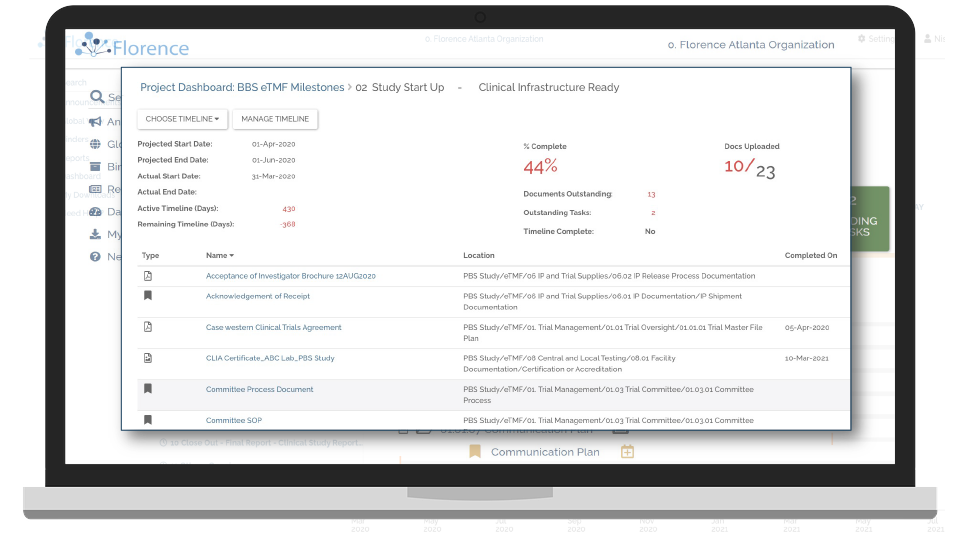This screenshot has height=540, width=960.
Task: Open the announcements megaphone icon
Action: 96,121
